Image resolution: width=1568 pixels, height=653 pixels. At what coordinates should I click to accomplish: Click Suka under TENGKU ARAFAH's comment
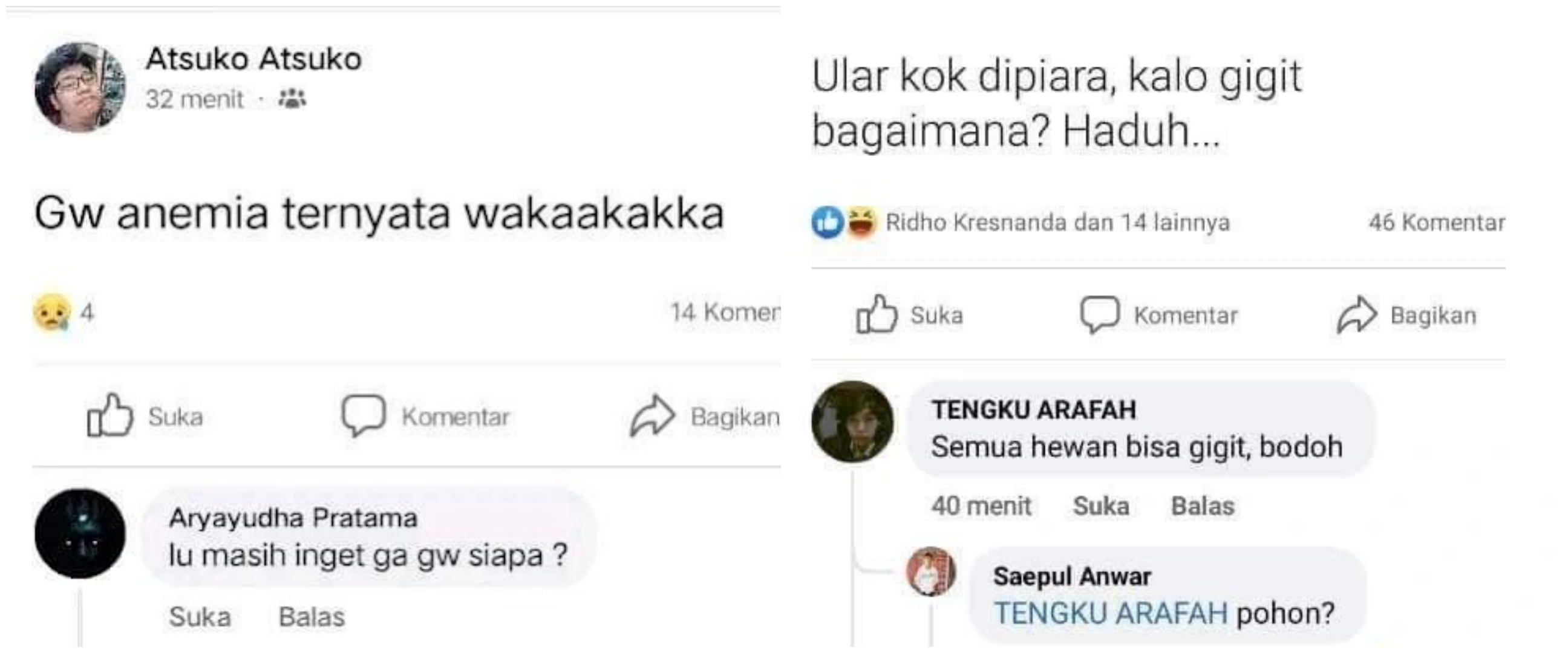point(1100,505)
